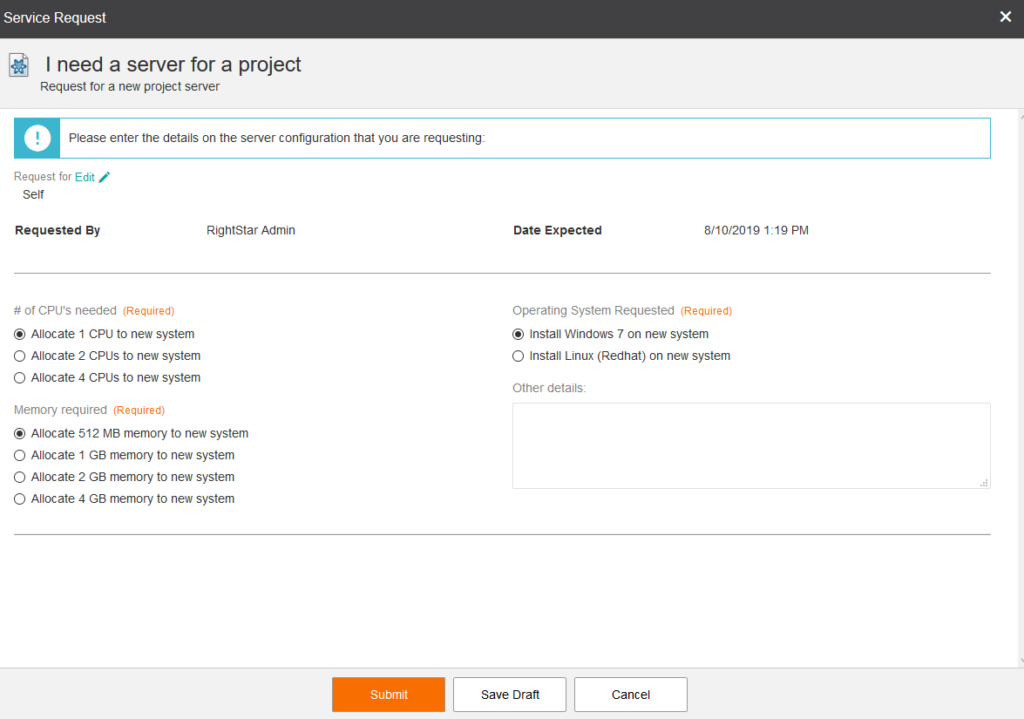Click the Date Expected value 8/10/2019
1024x719 pixels.
(756, 230)
